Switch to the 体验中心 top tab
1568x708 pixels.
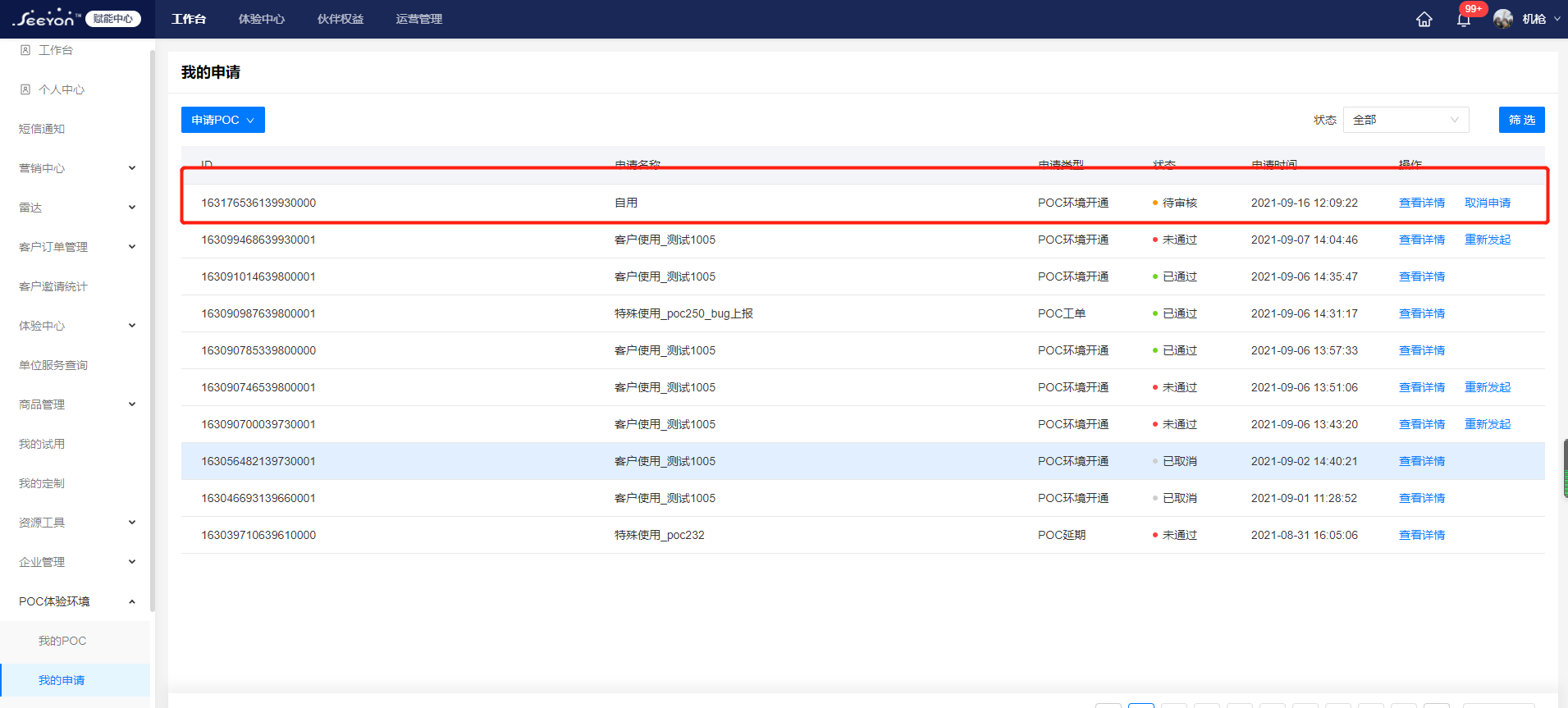(x=262, y=19)
